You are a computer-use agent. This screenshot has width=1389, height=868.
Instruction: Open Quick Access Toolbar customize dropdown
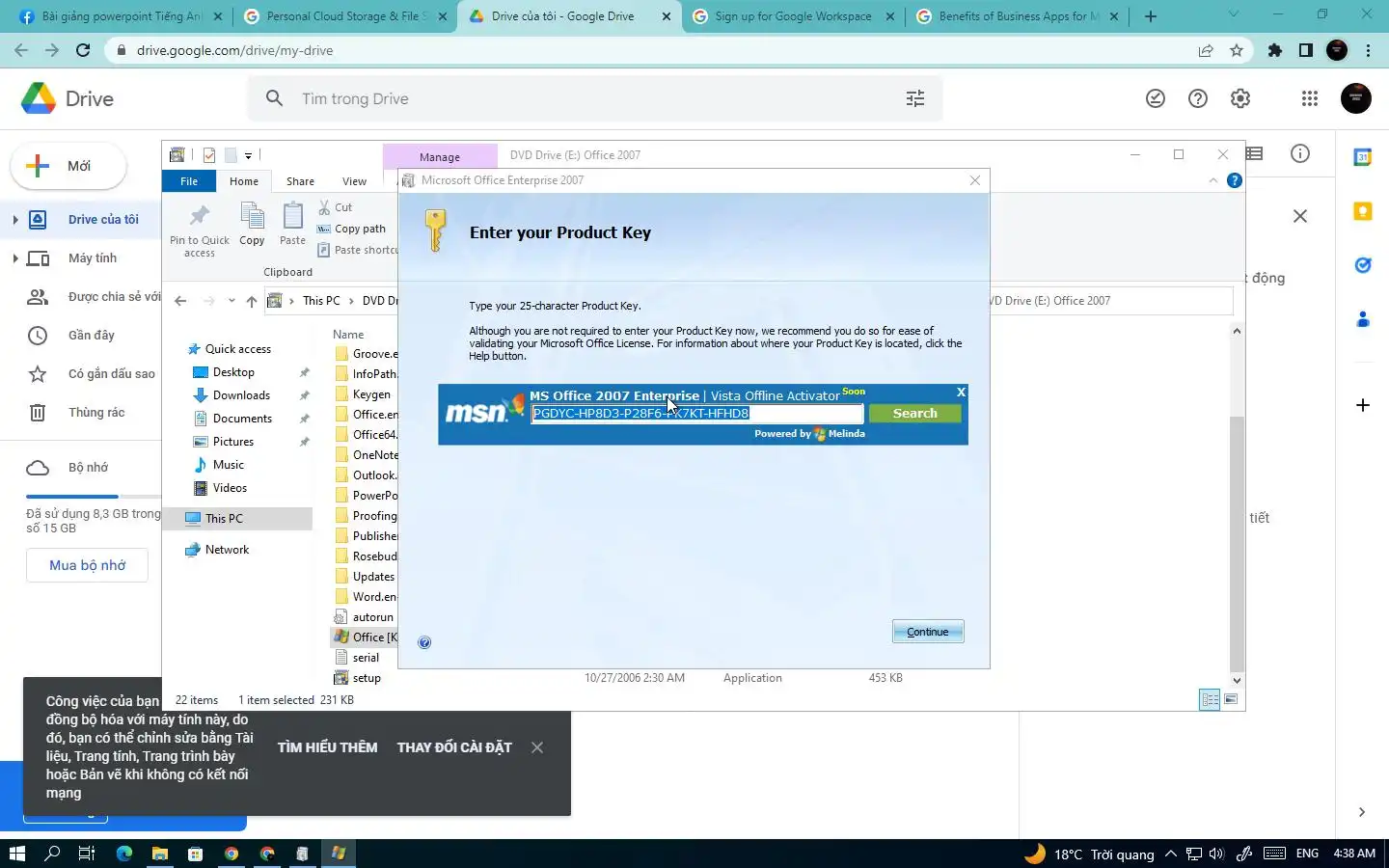point(248,155)
